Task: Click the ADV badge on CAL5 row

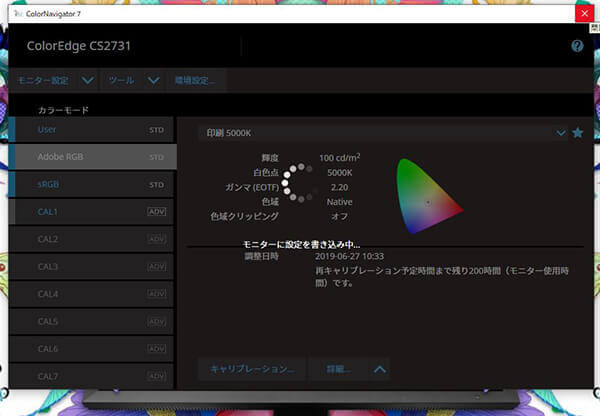Action: [157, 321]
